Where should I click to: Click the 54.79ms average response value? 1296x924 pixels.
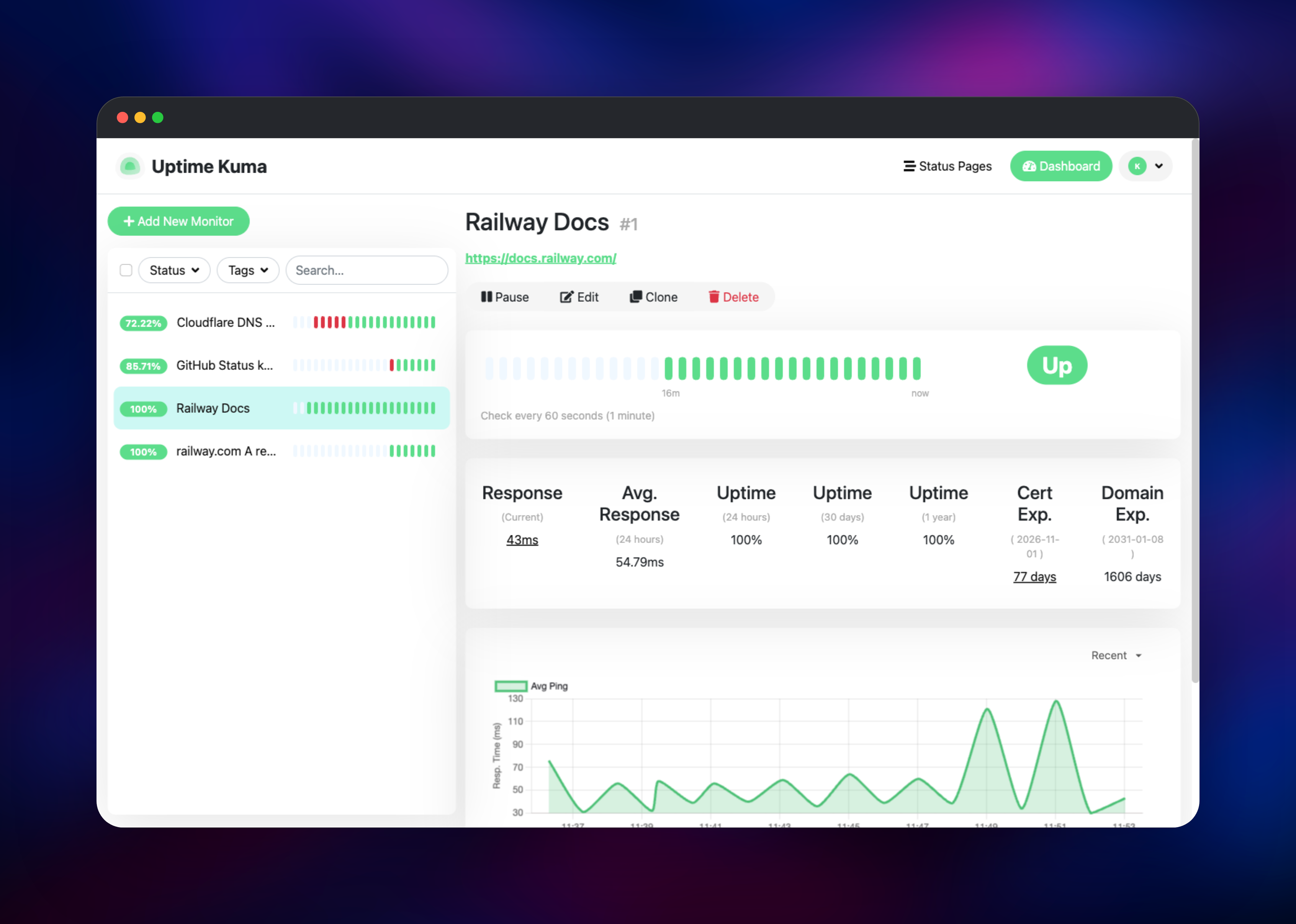640,562
